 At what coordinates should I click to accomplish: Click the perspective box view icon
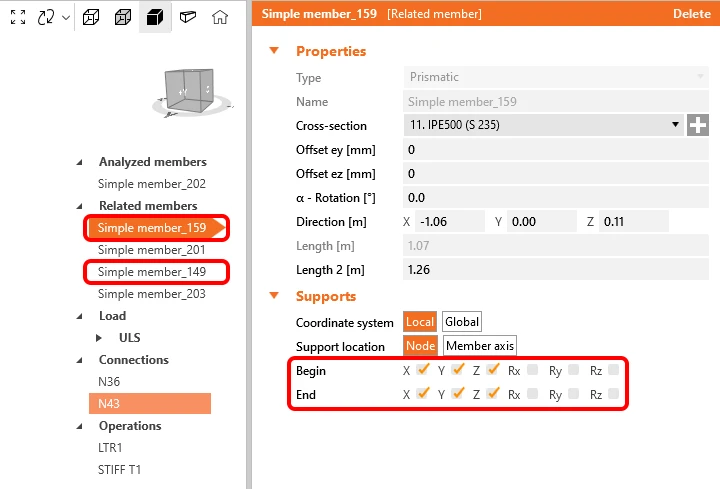[188, 17]
